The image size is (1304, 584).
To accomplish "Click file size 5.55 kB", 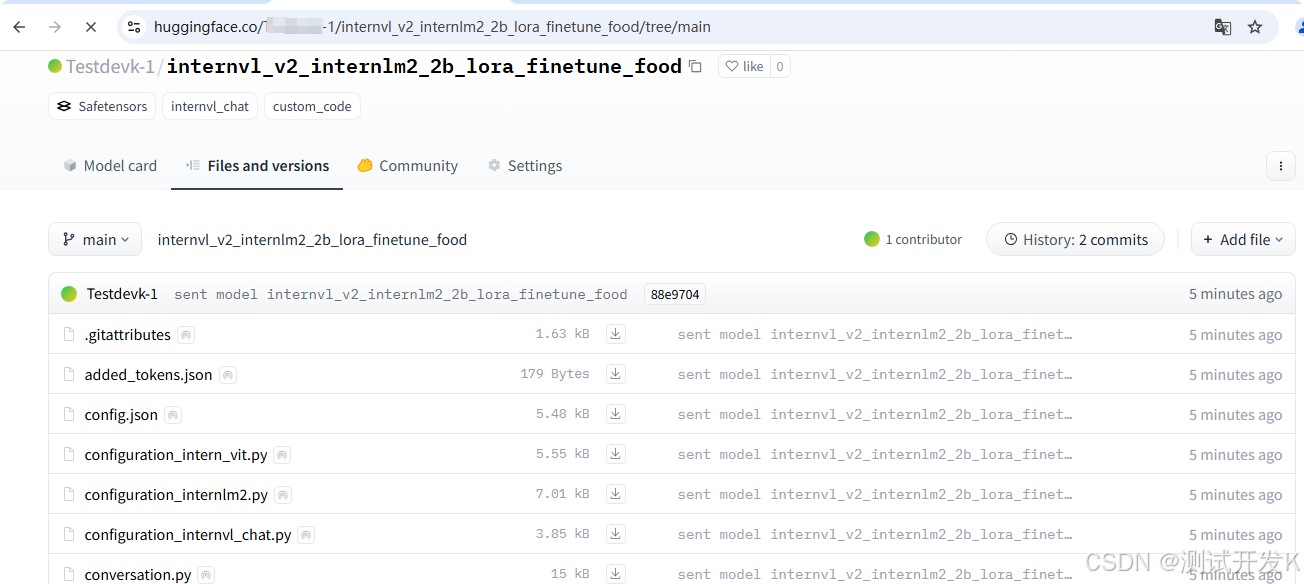I will 562,454.
